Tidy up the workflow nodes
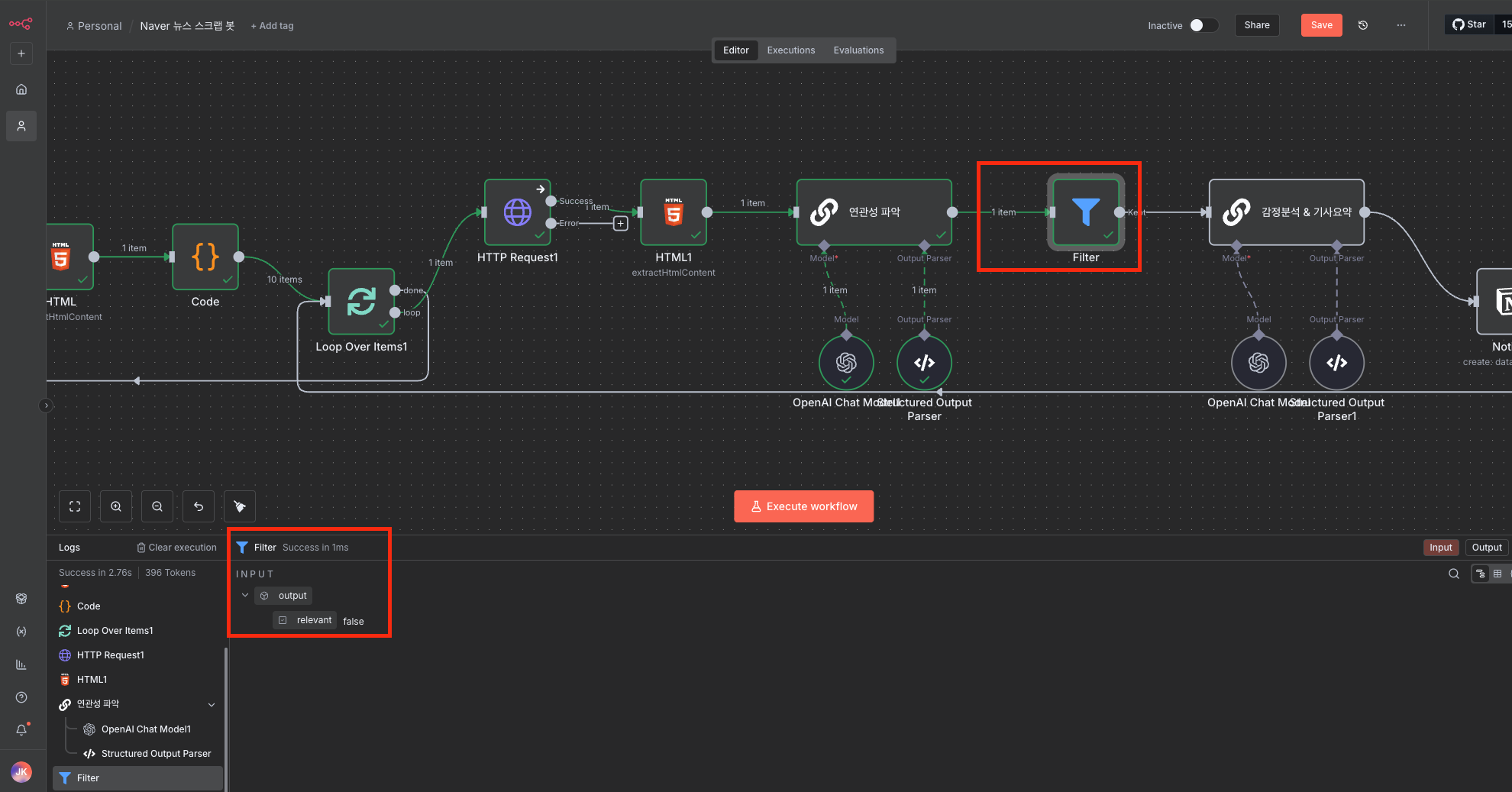1512x792 pixels. pyautogui.click(x=240, y=506)
